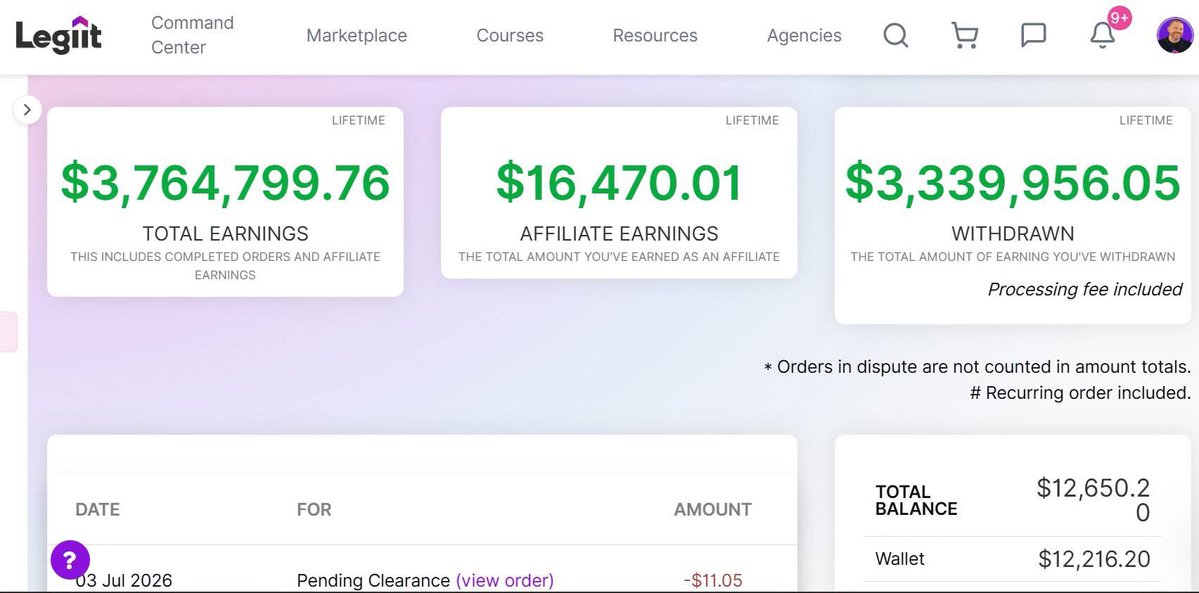The height and width of the screenshot is (593, 1199).
Task: Click the Pending Clearance text
Action: [x=374, y=581]
